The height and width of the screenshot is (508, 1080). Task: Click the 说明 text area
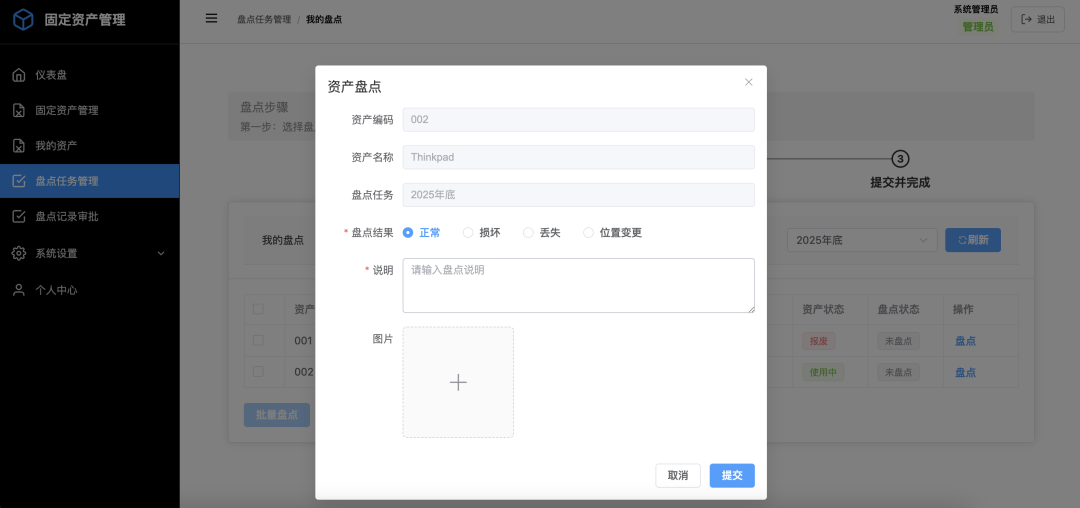point(579,286)
